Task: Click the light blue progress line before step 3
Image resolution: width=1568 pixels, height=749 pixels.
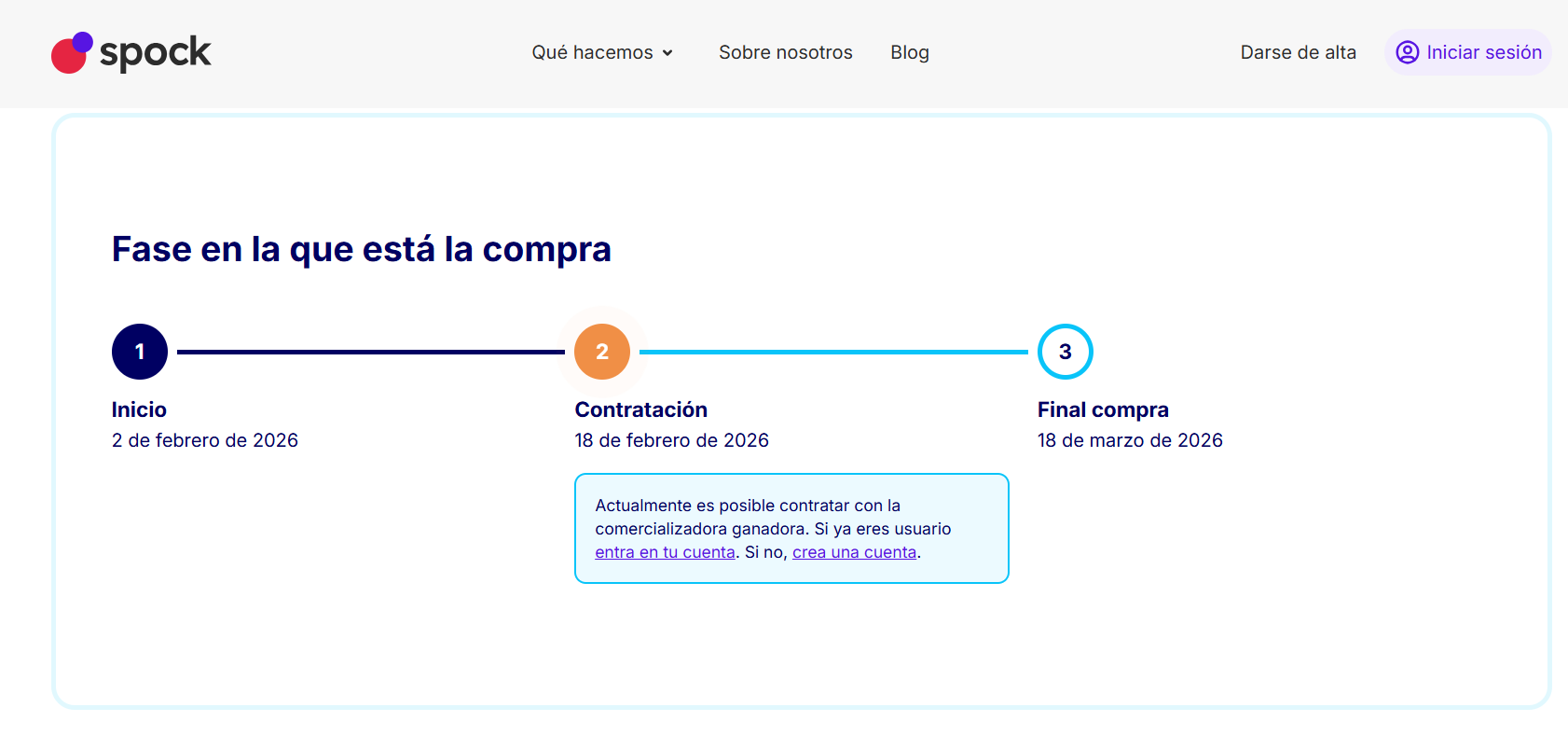Action: [x=832, y=352]
